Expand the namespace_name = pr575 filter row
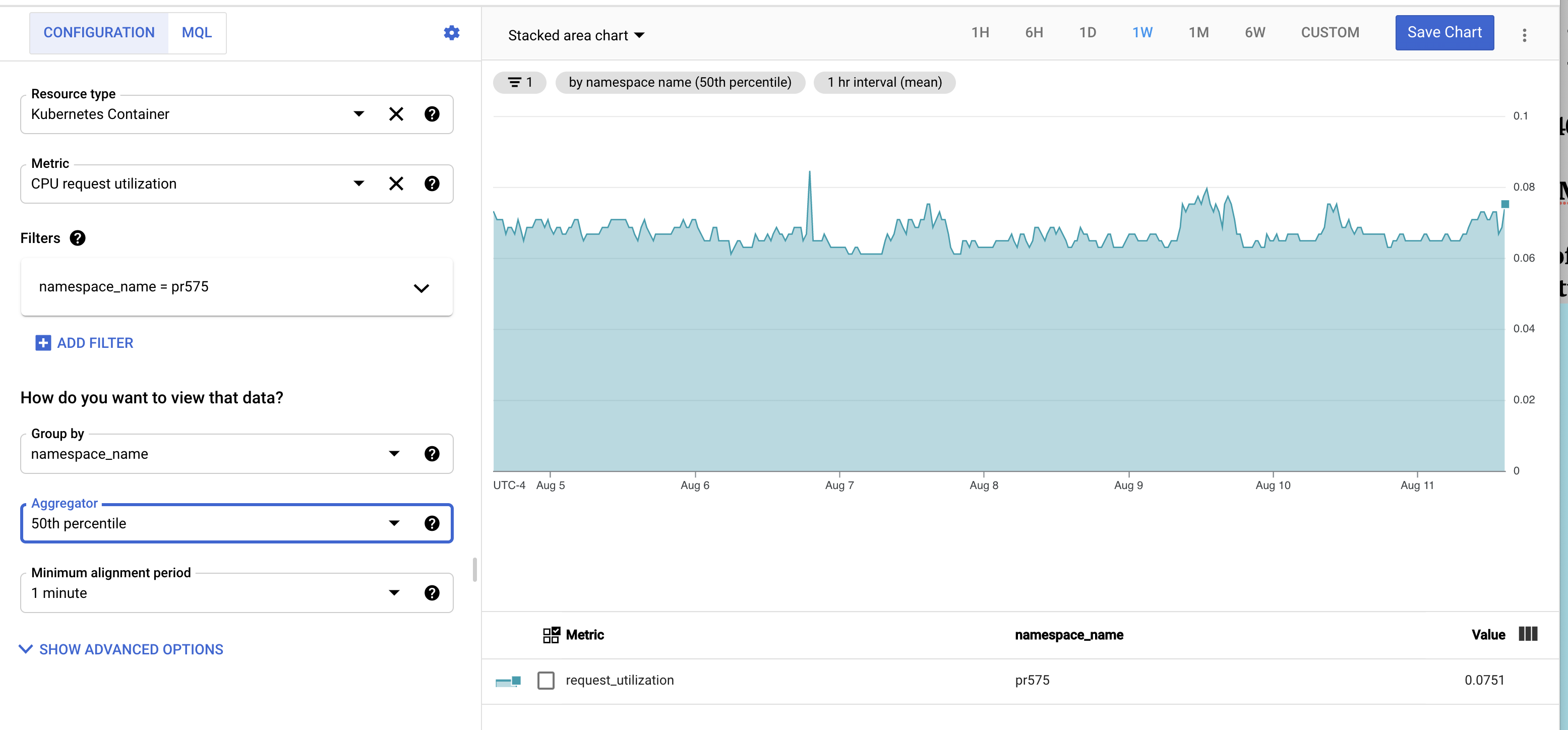1568x730 pixels. (420, 288)
